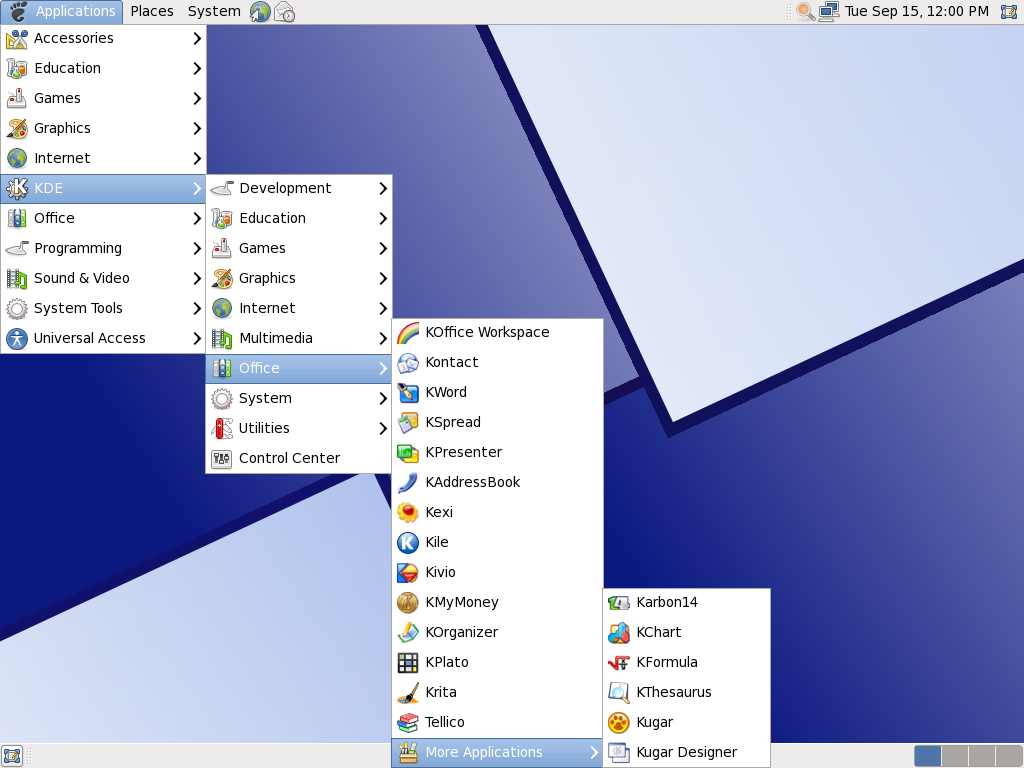The height and width of the screenshot is (768, 1024).
Task: Open the top-level Graphics menu above Internet
Action: [103, 129]
